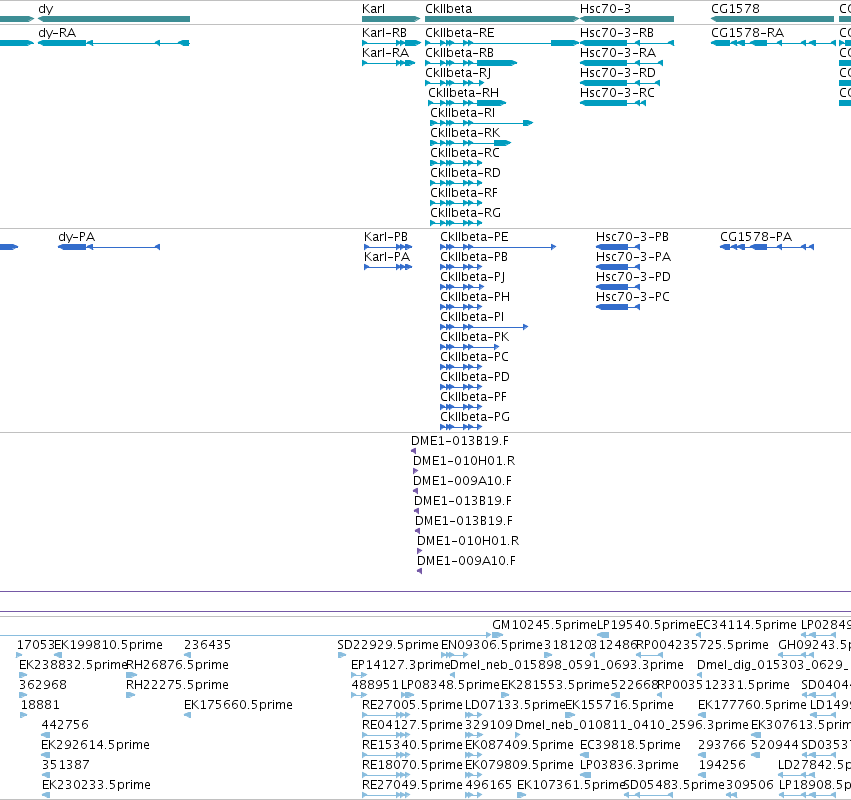The height and width of the screenshot is (800, 851).
Task: Select CDS CkIIbeta-PI
Action: pos(472,317)
